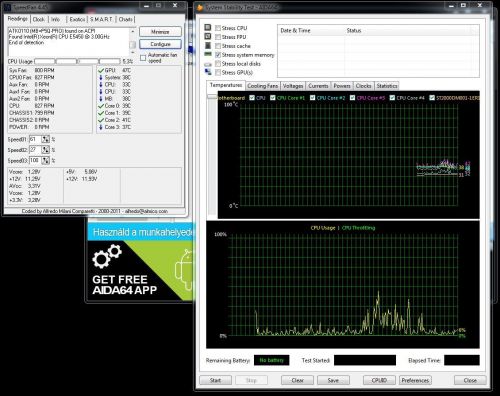The width and height of the screenshot is (500, 396).
Task: Tick Automatic fan speed checkbox in SpeedFan
Action: pyautogui.click(x=143, y=58)
